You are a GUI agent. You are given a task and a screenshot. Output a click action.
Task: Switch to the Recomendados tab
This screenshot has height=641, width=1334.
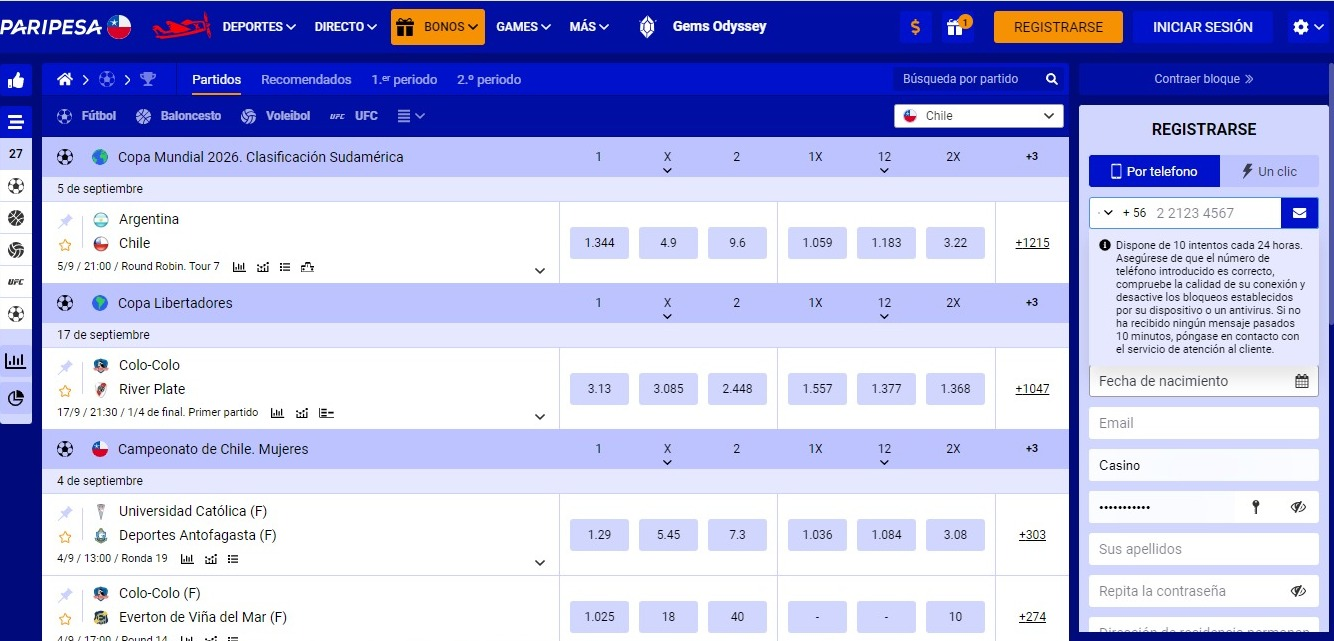tap(306, 79)
